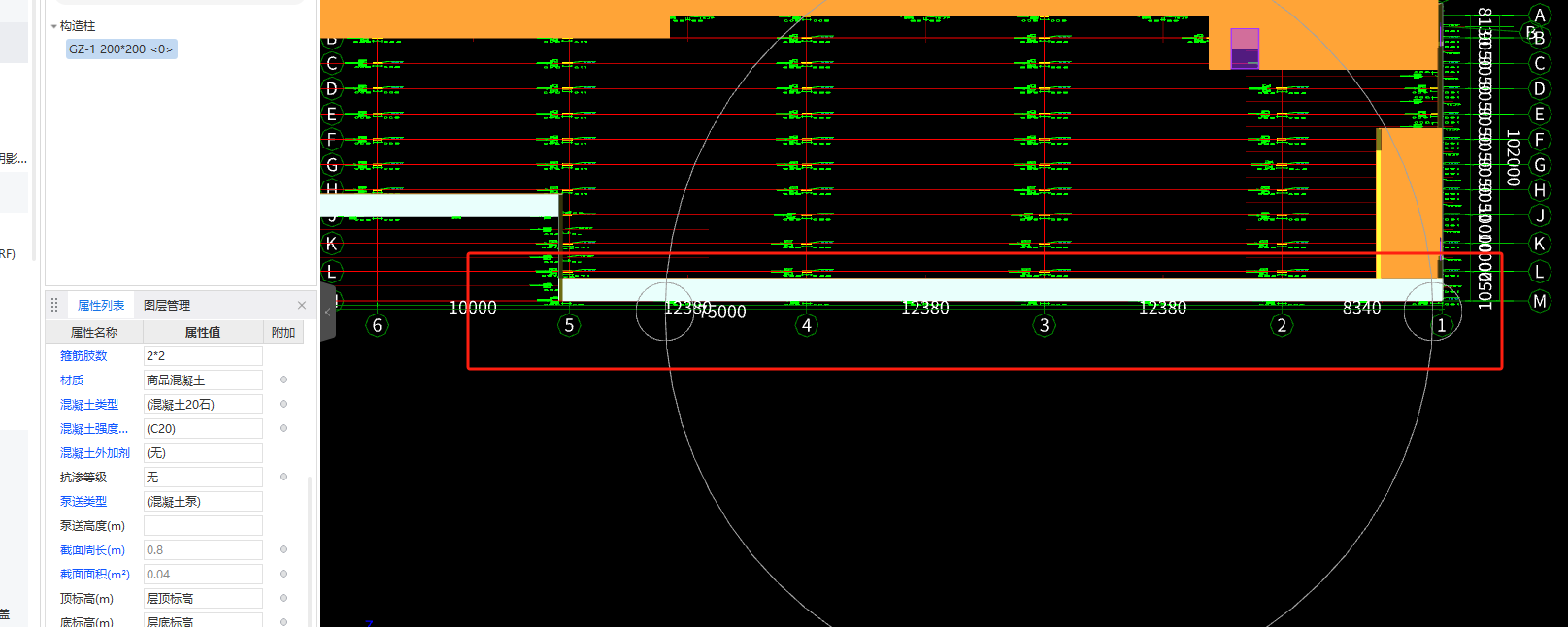The height and width of the screenshot is (627, 1568).
Task: Click the 混凝土外加剂 property name link
Action: 95,453
